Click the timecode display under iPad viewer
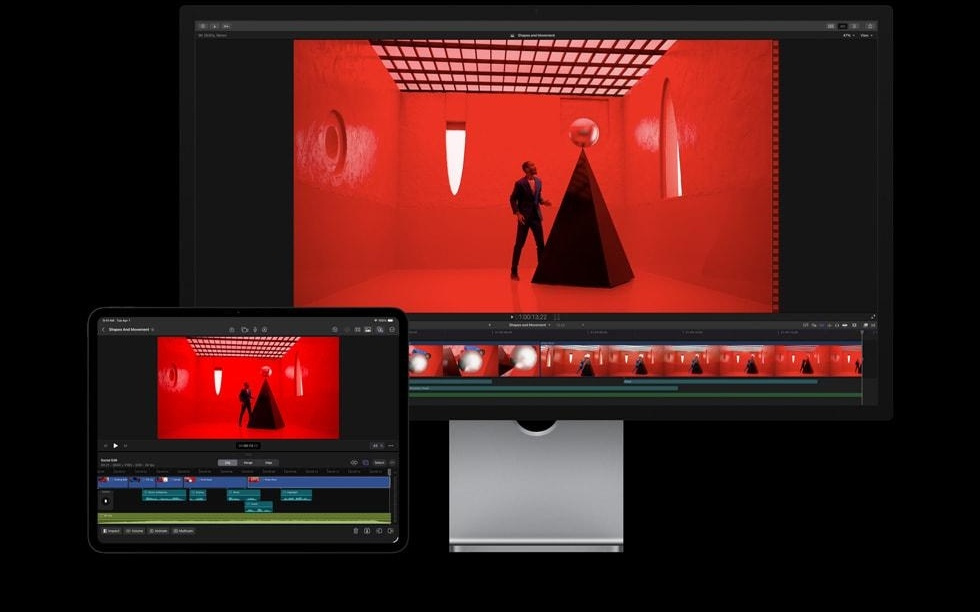980x612 pixels. (x=247, y=445)
